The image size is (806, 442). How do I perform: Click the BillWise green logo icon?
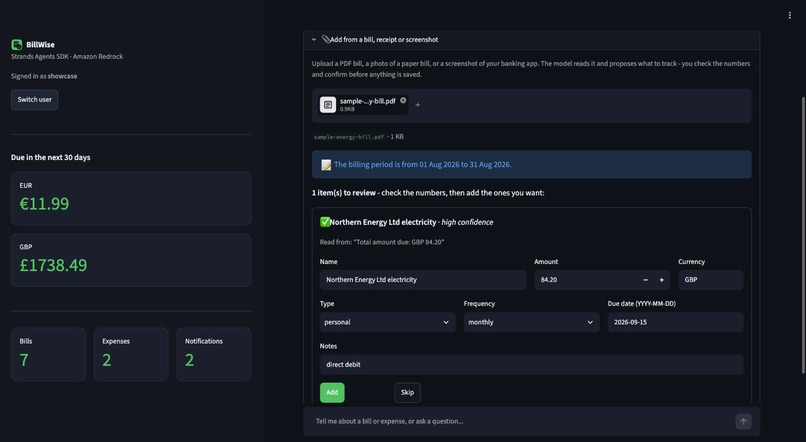(16, 45)
